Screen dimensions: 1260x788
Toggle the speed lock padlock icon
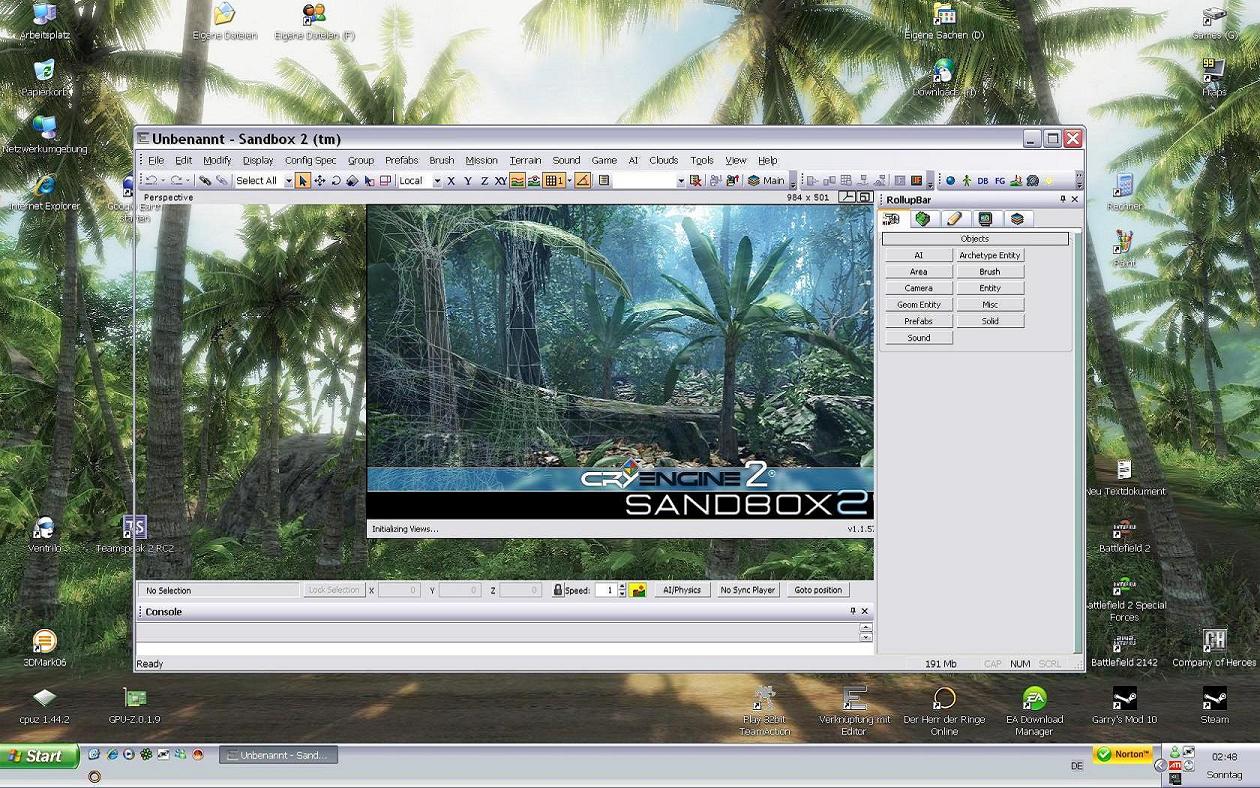click(558, 590)
